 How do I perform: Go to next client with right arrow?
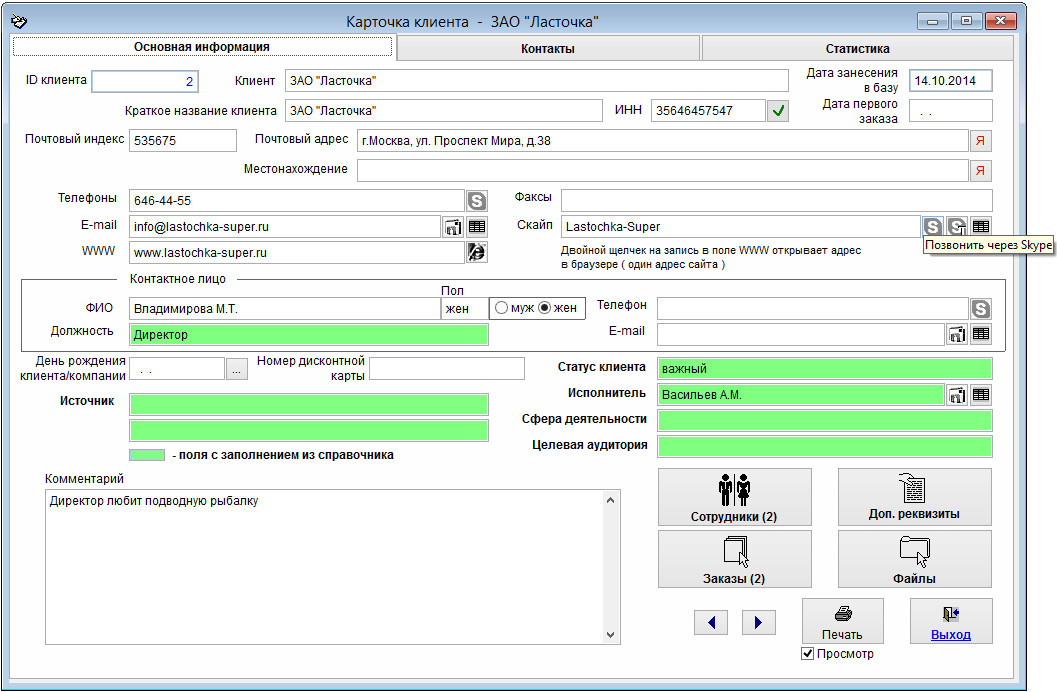pyautogui.click(x=758, y=623)
